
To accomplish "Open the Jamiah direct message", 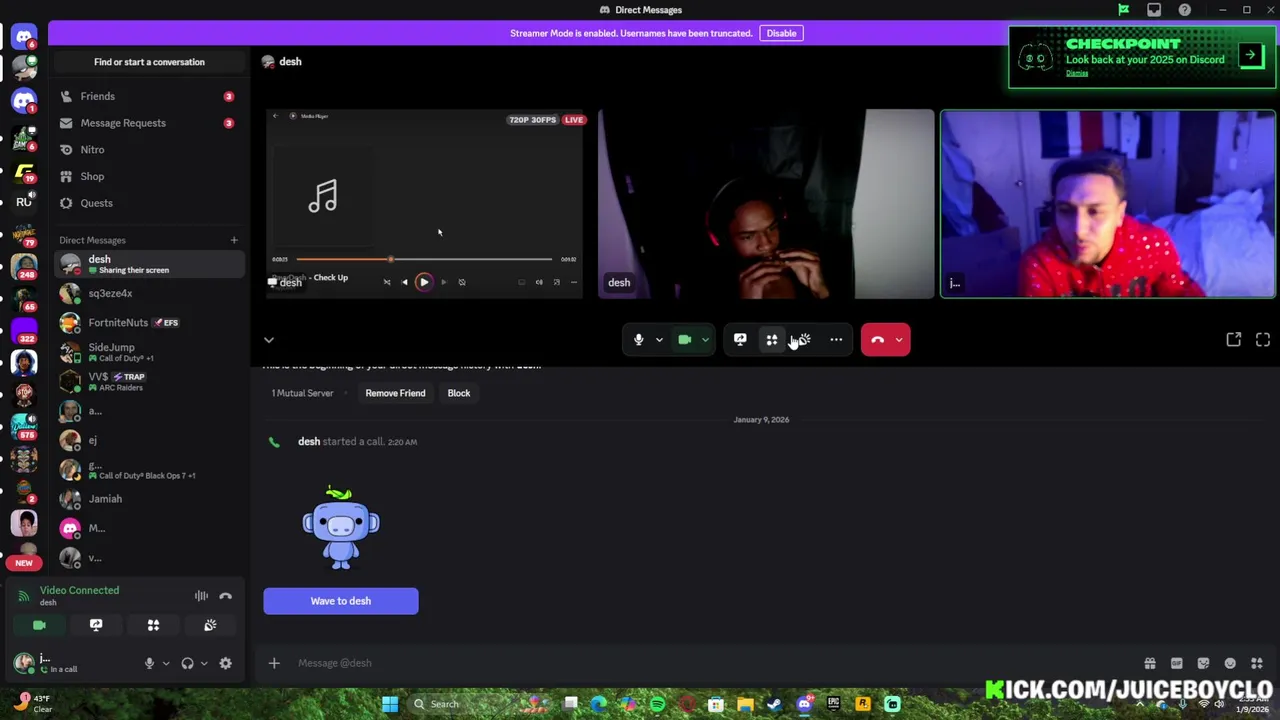I will 149,499.
